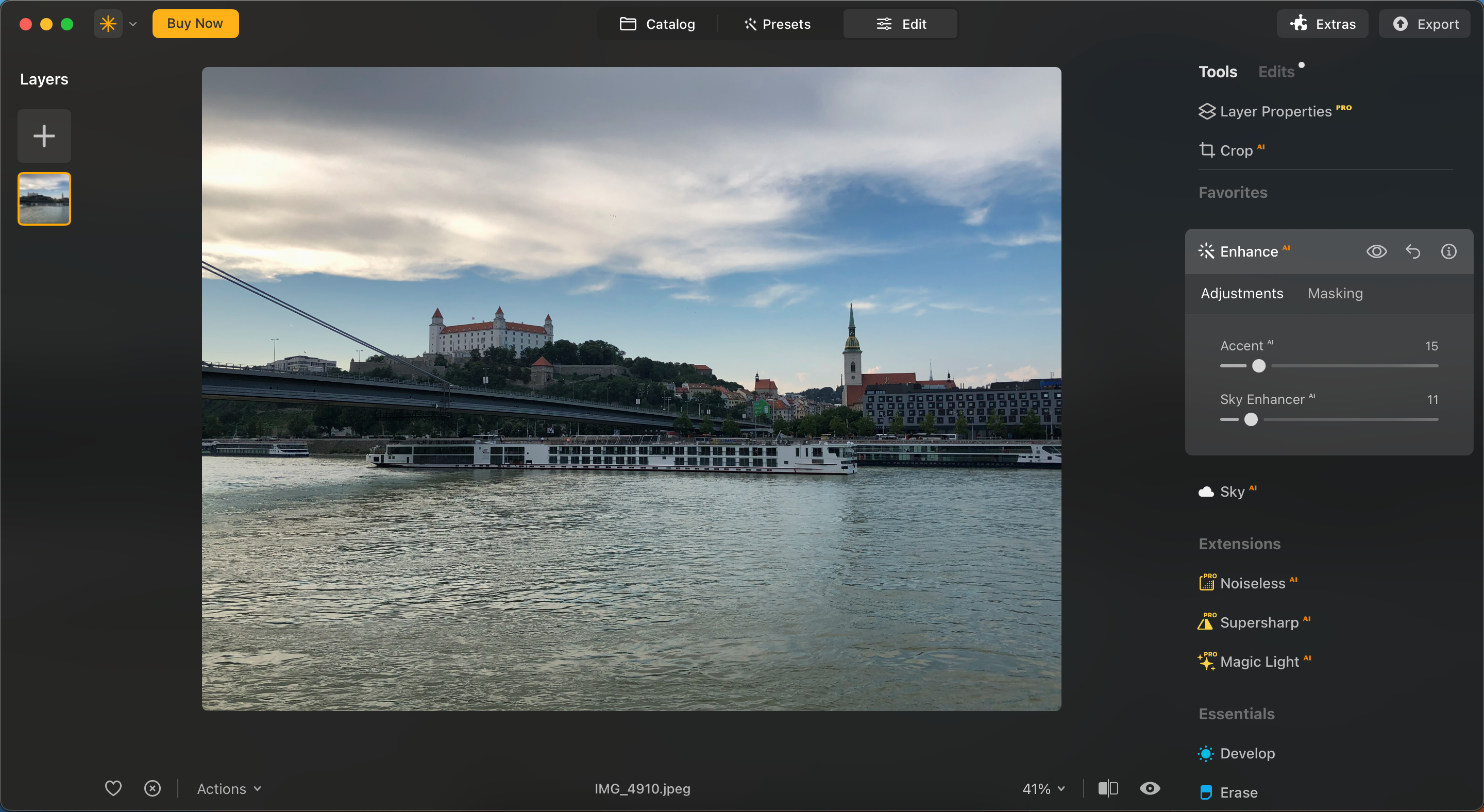Toggle before/after comparison view
1484x812 pixels.
point(1108,788)
